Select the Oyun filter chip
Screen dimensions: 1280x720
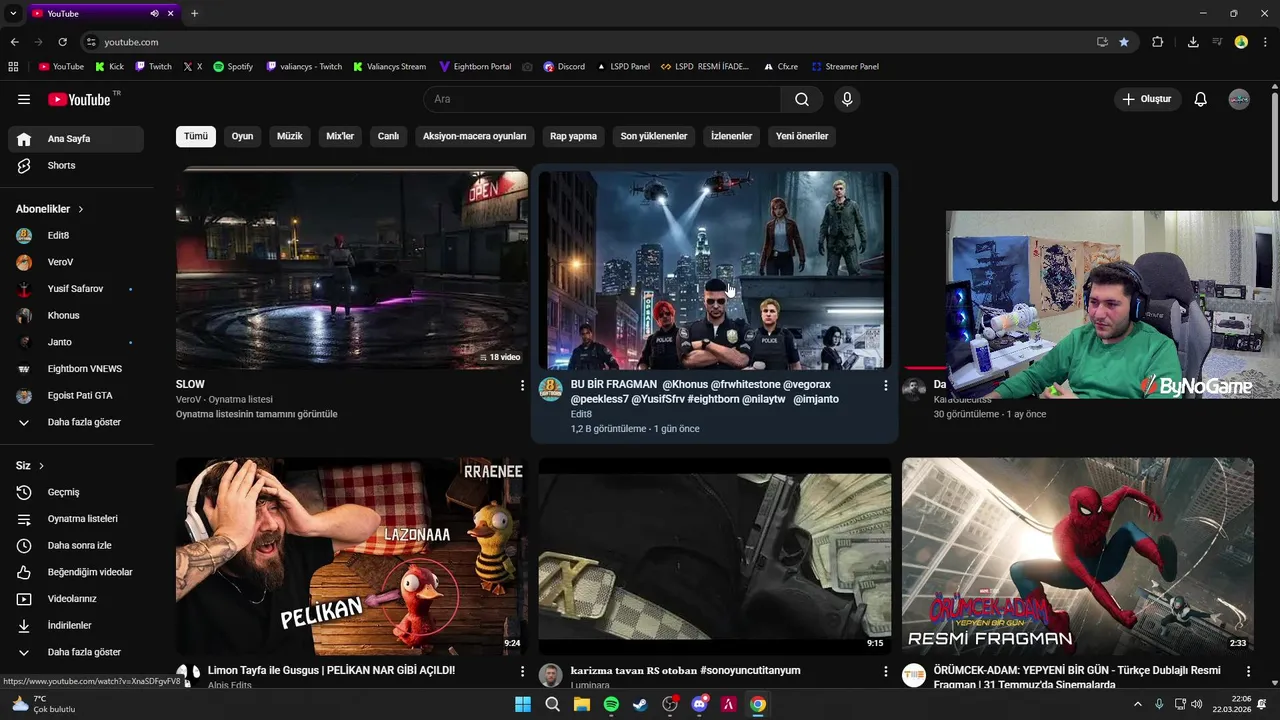[243, 136]
